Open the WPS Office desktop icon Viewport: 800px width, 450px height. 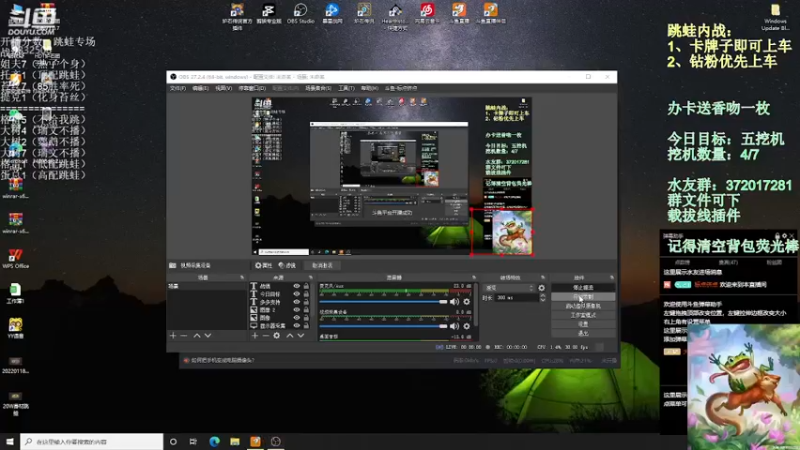point(15,259)
